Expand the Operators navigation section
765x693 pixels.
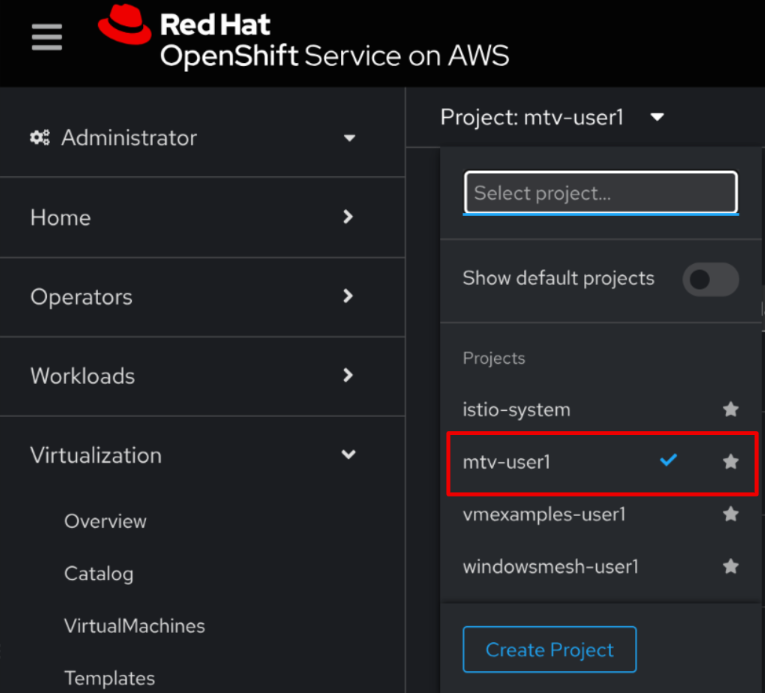(x=202, y=297)
